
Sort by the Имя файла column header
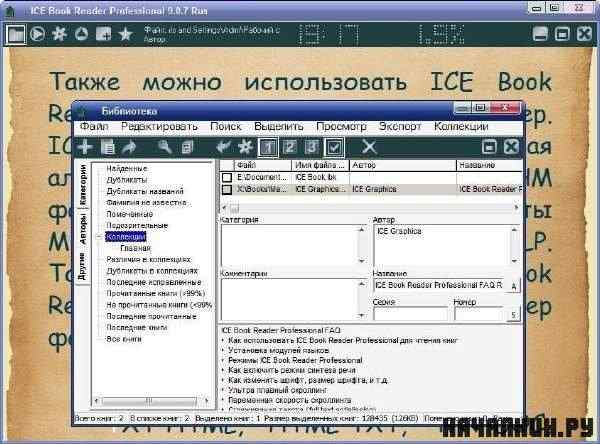321,165
